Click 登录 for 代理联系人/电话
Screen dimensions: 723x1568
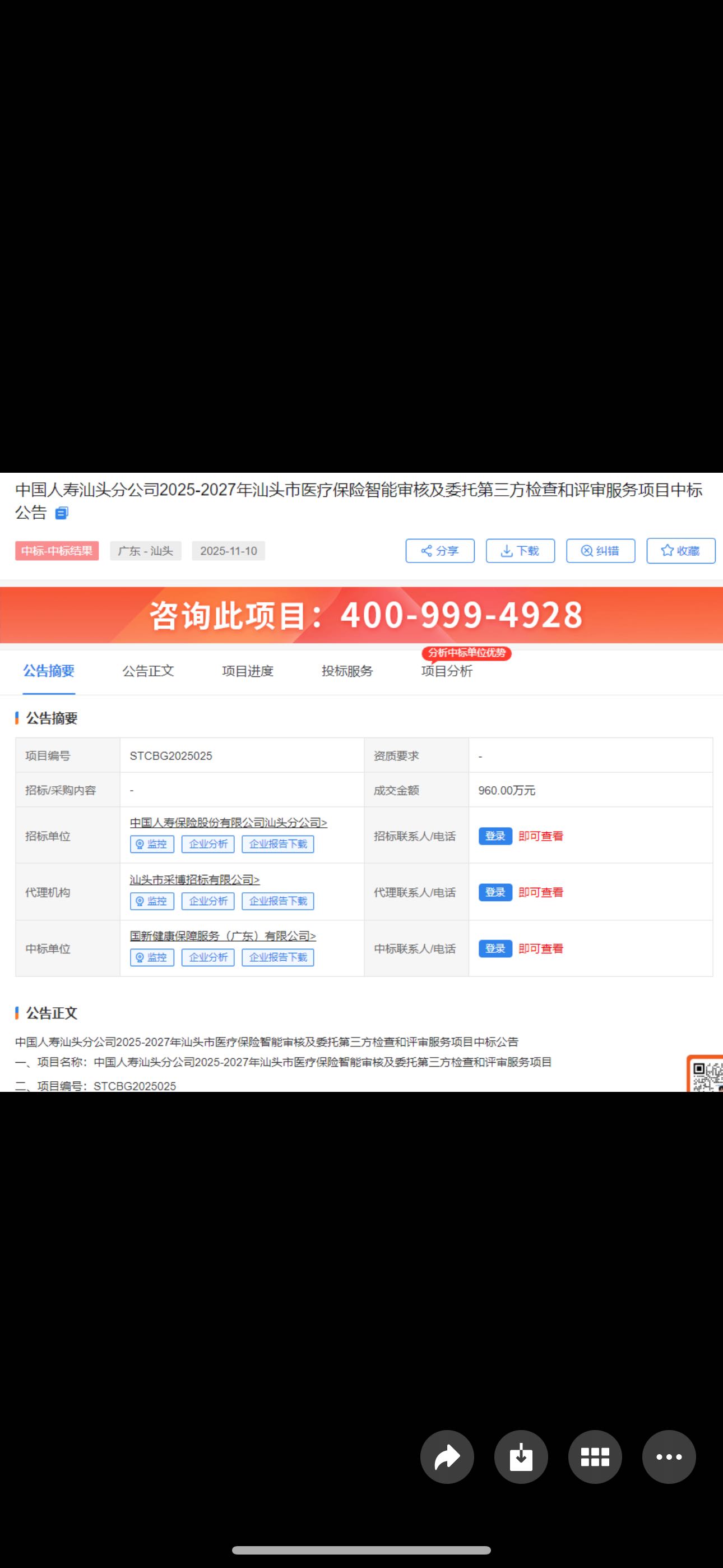495,892
